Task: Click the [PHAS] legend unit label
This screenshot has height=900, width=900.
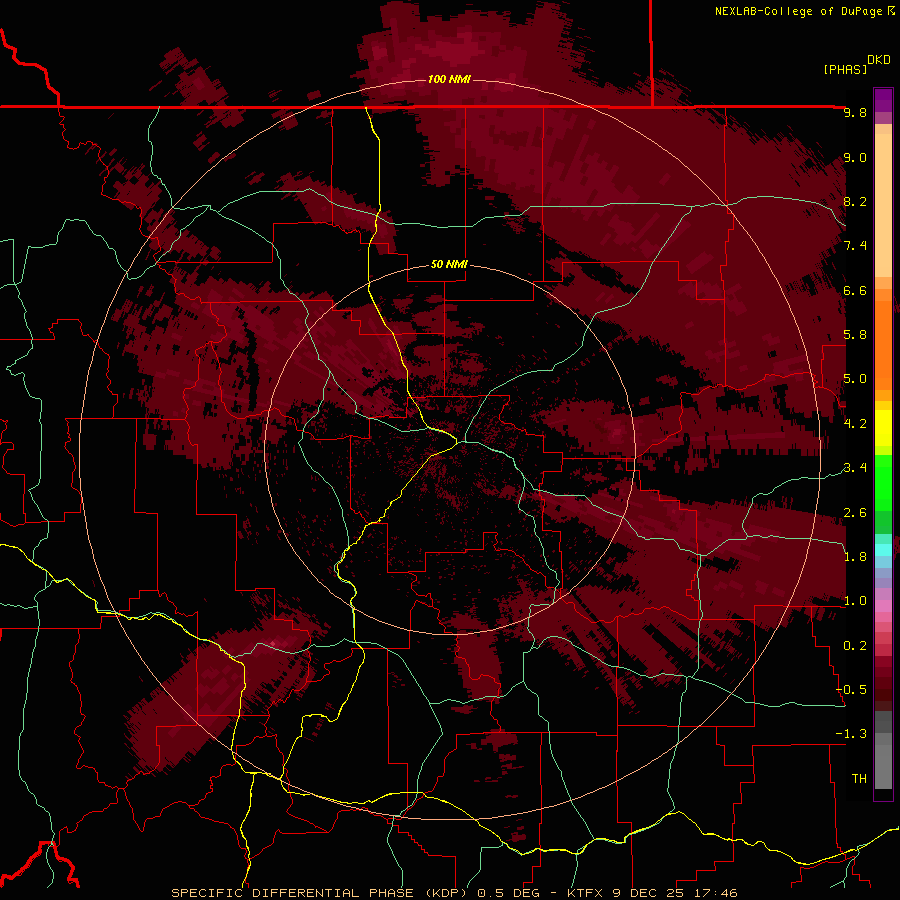Action: coord(845,69)
